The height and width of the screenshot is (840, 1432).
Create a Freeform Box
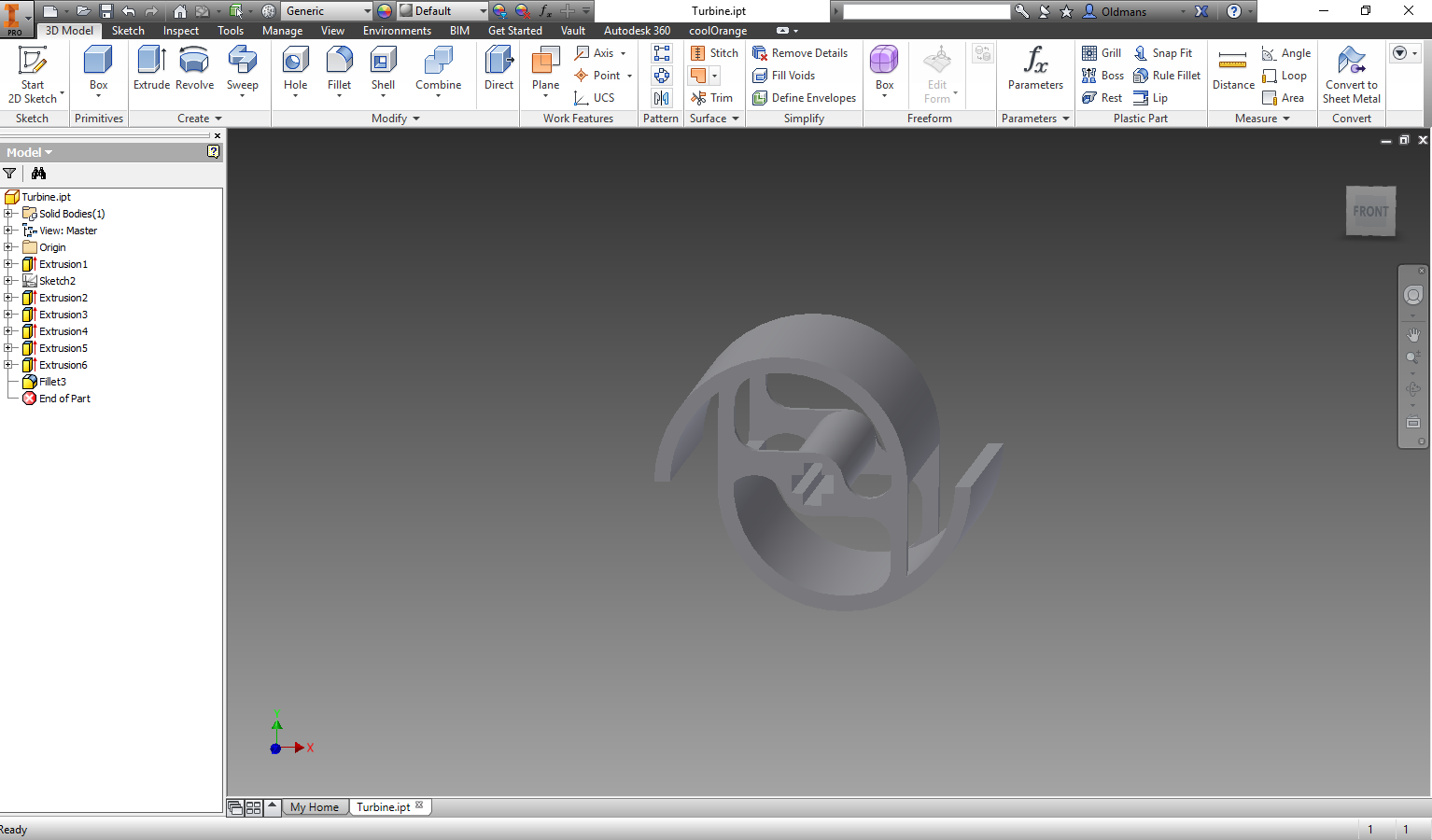click(x=884, y=70)
